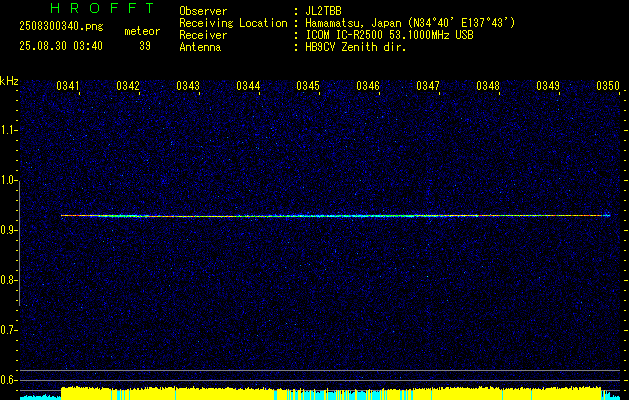The image size is (629, 400).
Task: Click the 0341 time marker
Action: 68,85
